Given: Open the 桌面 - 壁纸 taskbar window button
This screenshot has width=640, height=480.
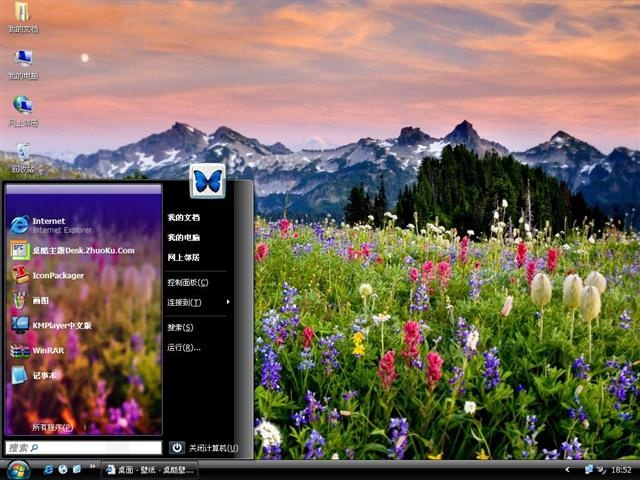Looking at the screenshot, I should (x=150, y=470).
